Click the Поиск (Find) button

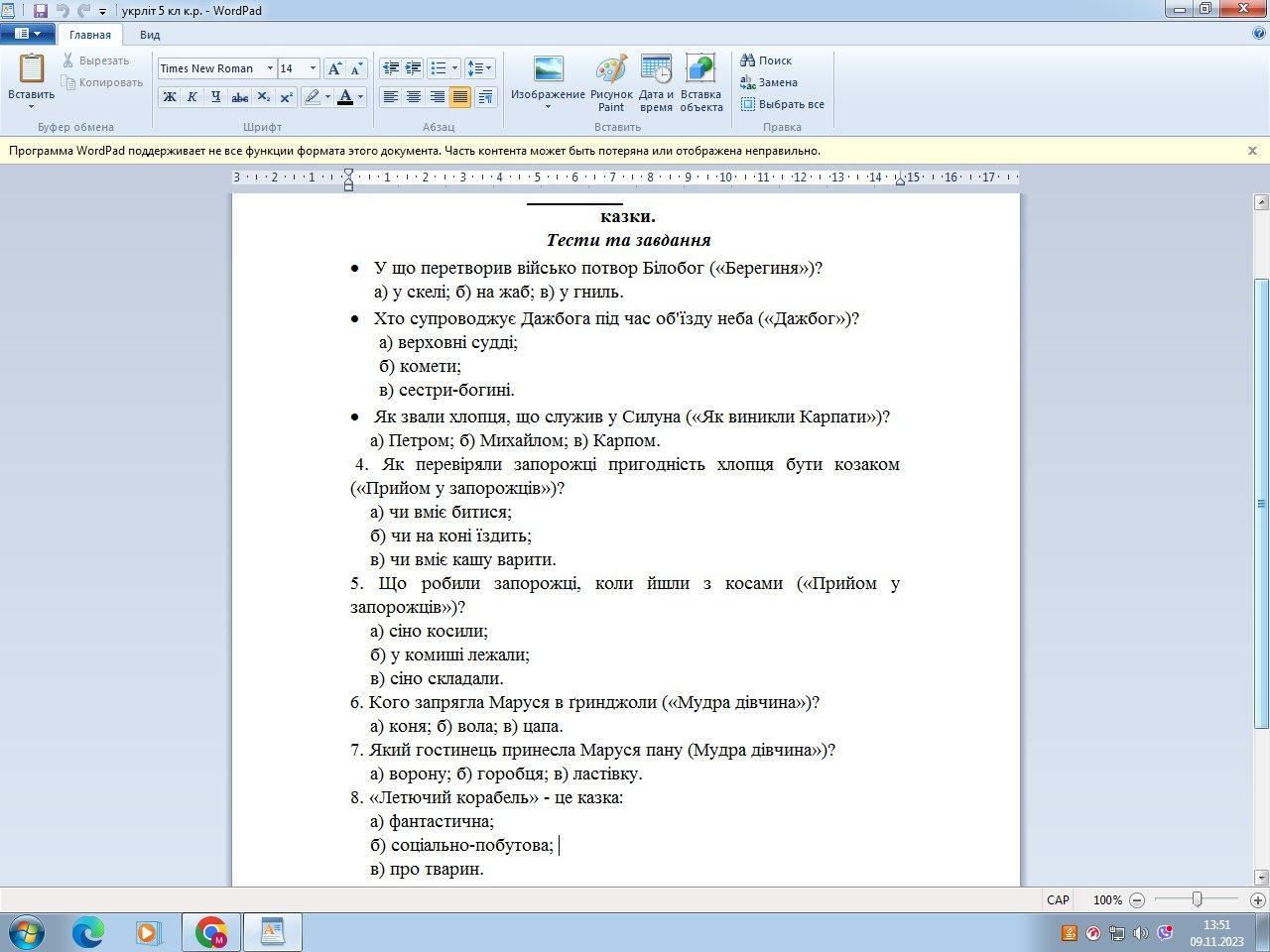pyautogui.click(x=766, y=60)
